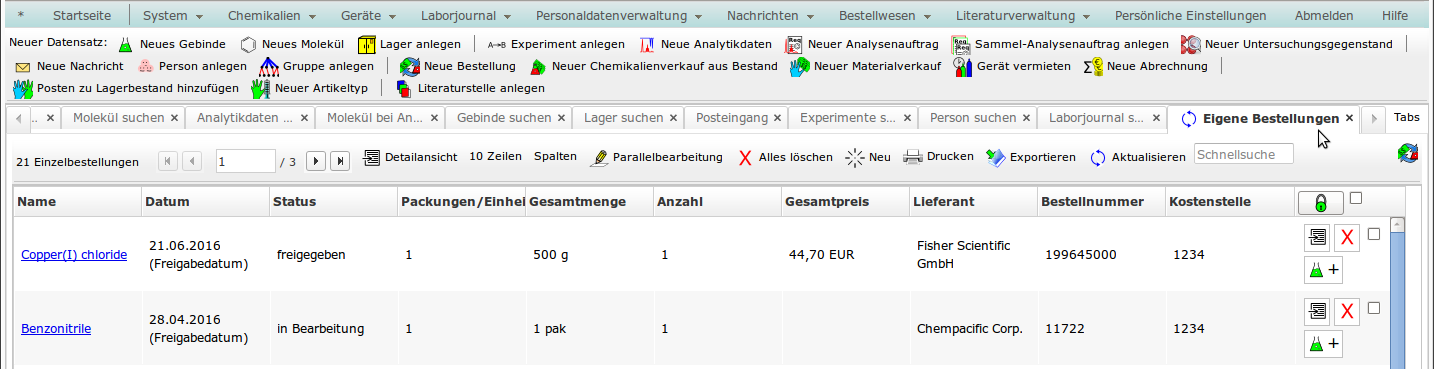Click Alles löschen red X icon
Image resolution: width=1434 pixels, height=369 pixels.
(744, 157)
